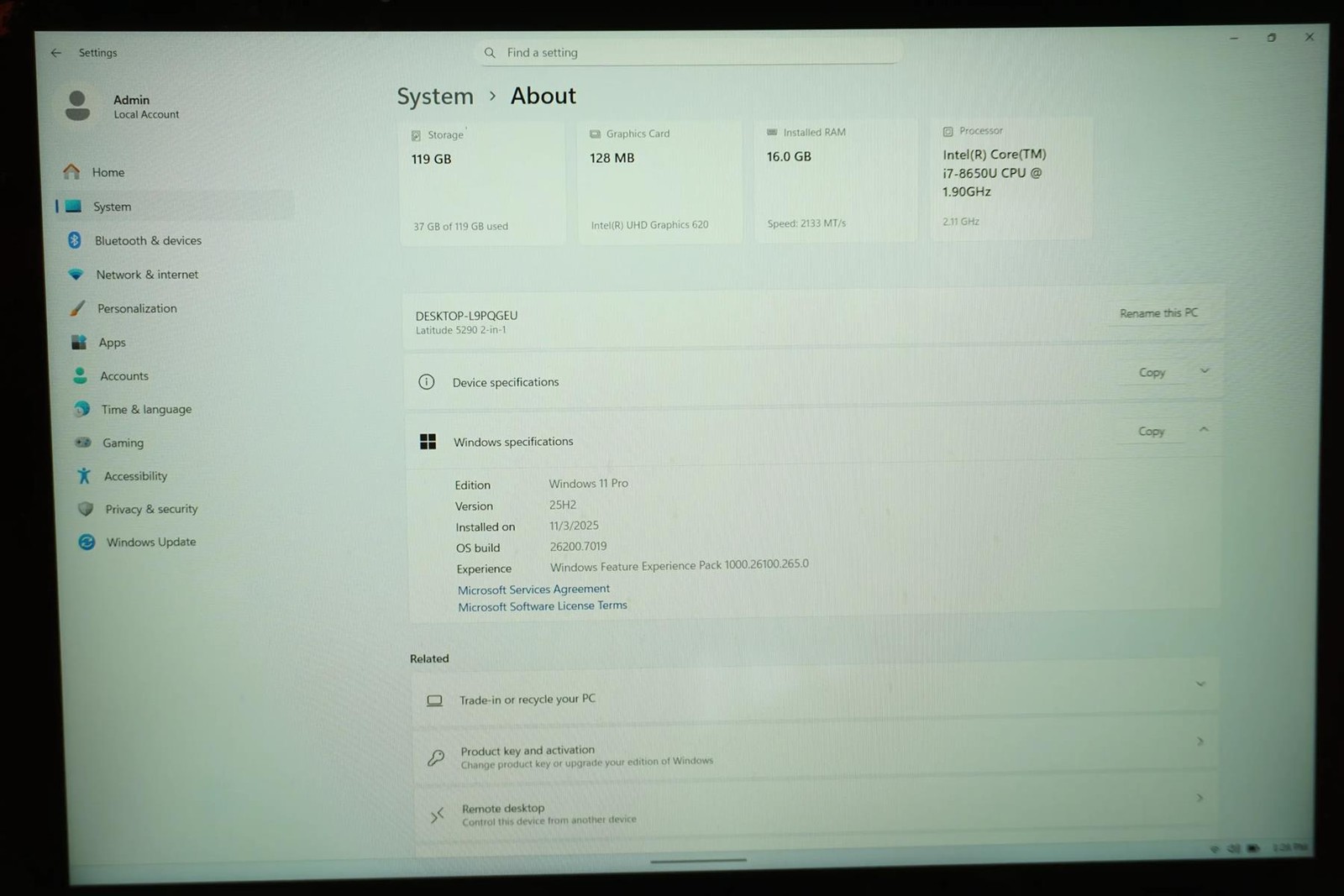Click the Installed RAM 16.0 GB card
This screenshot has width=1344, height=896.
click(836, 180)
